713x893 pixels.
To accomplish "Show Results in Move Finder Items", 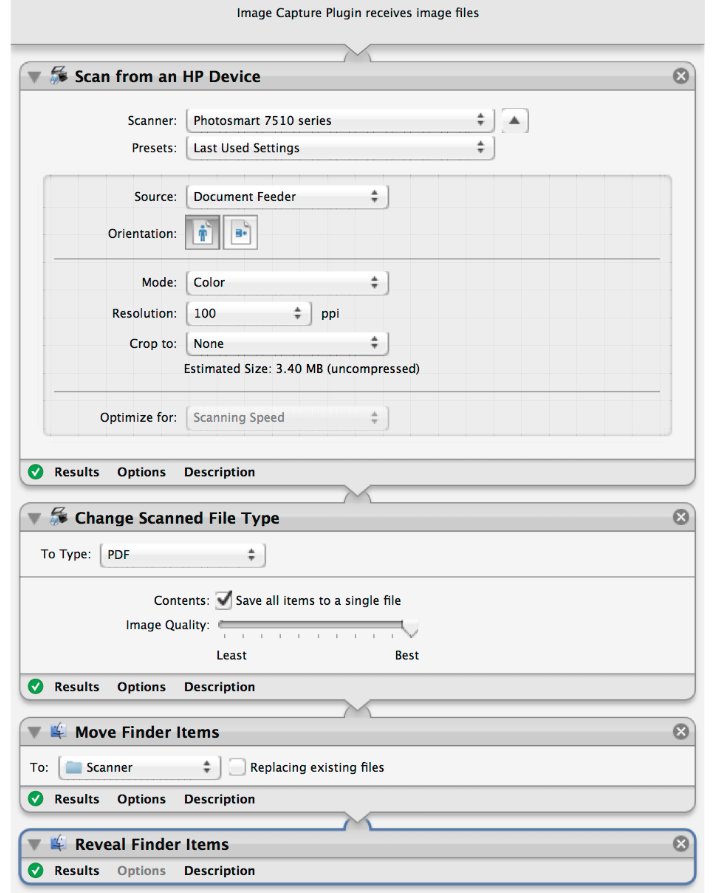I will coord(77,799).
